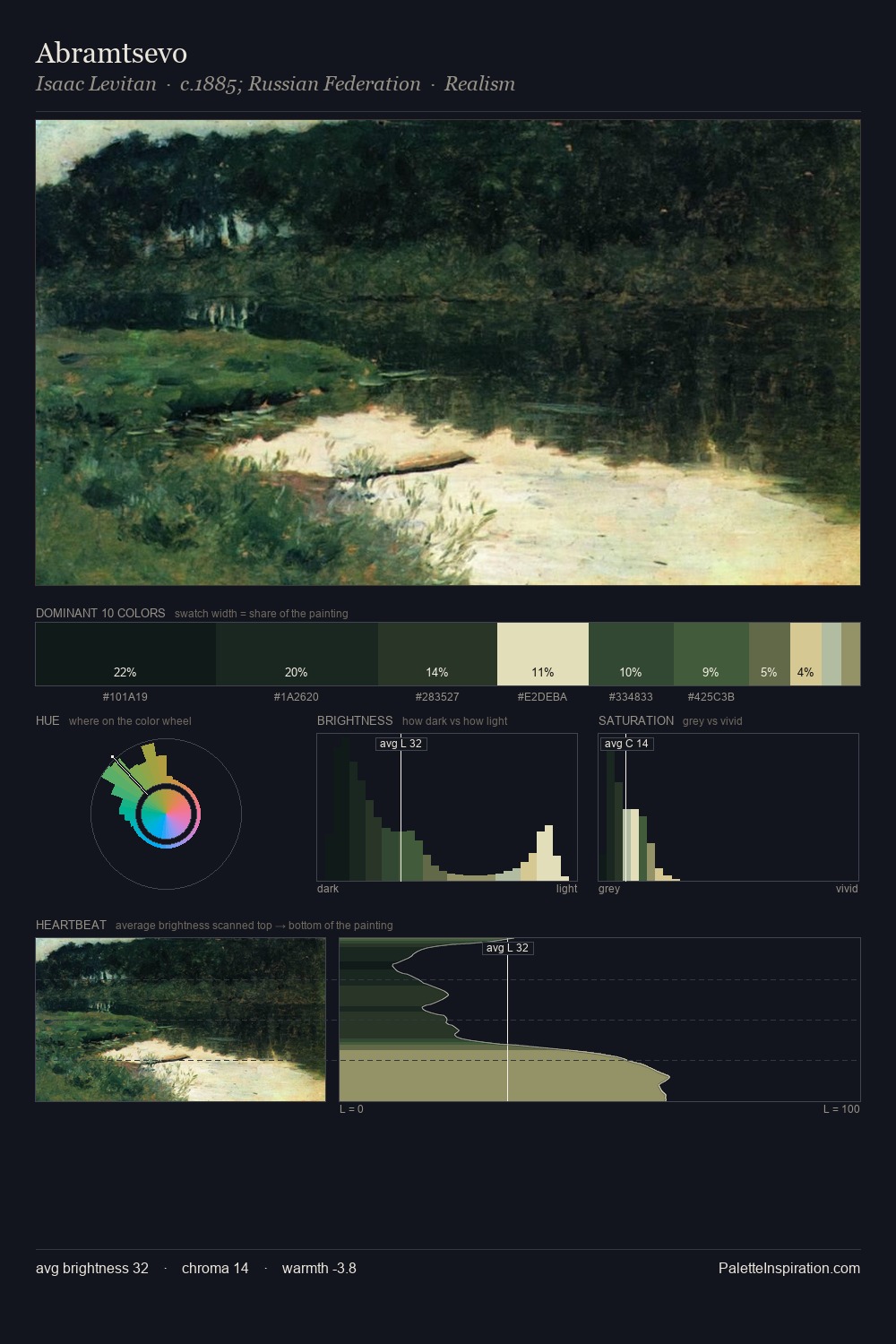This screenshot has height=1344, width=896.
Task: Click 'swatch width = share of the painting' note
Action: 262,614
